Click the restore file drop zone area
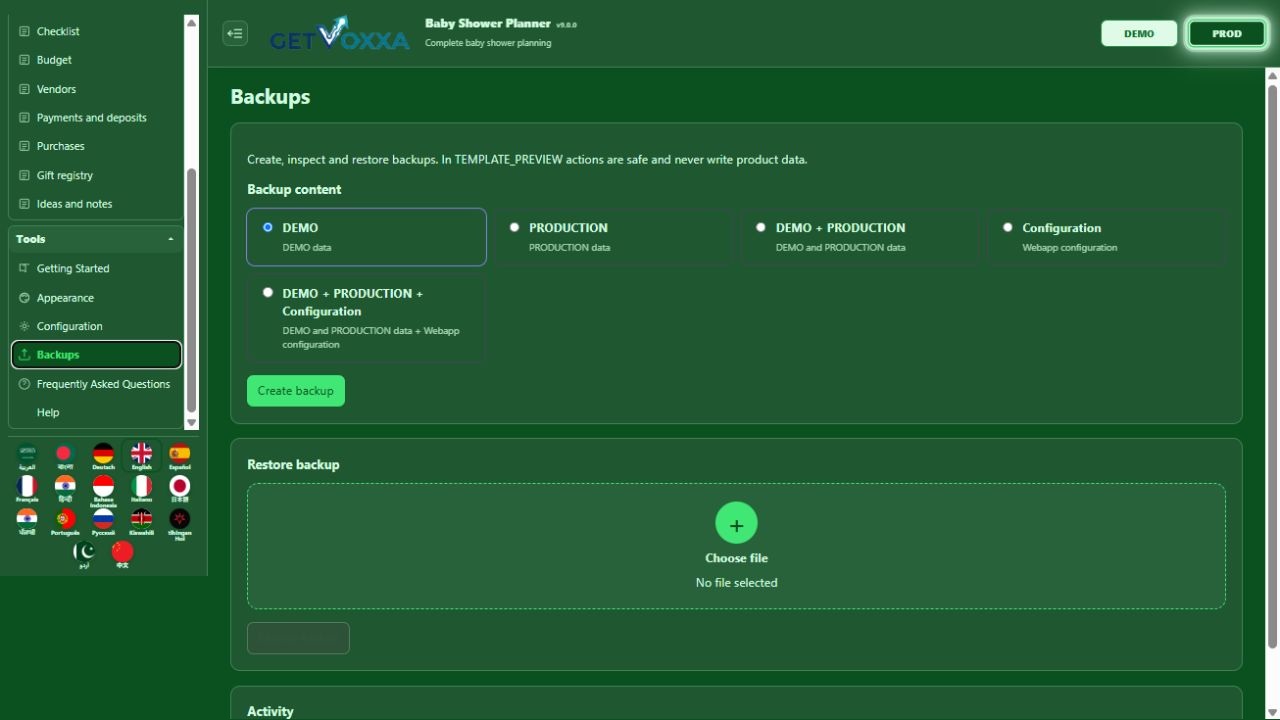This screenshot has height=720, width=1280. 736,546
